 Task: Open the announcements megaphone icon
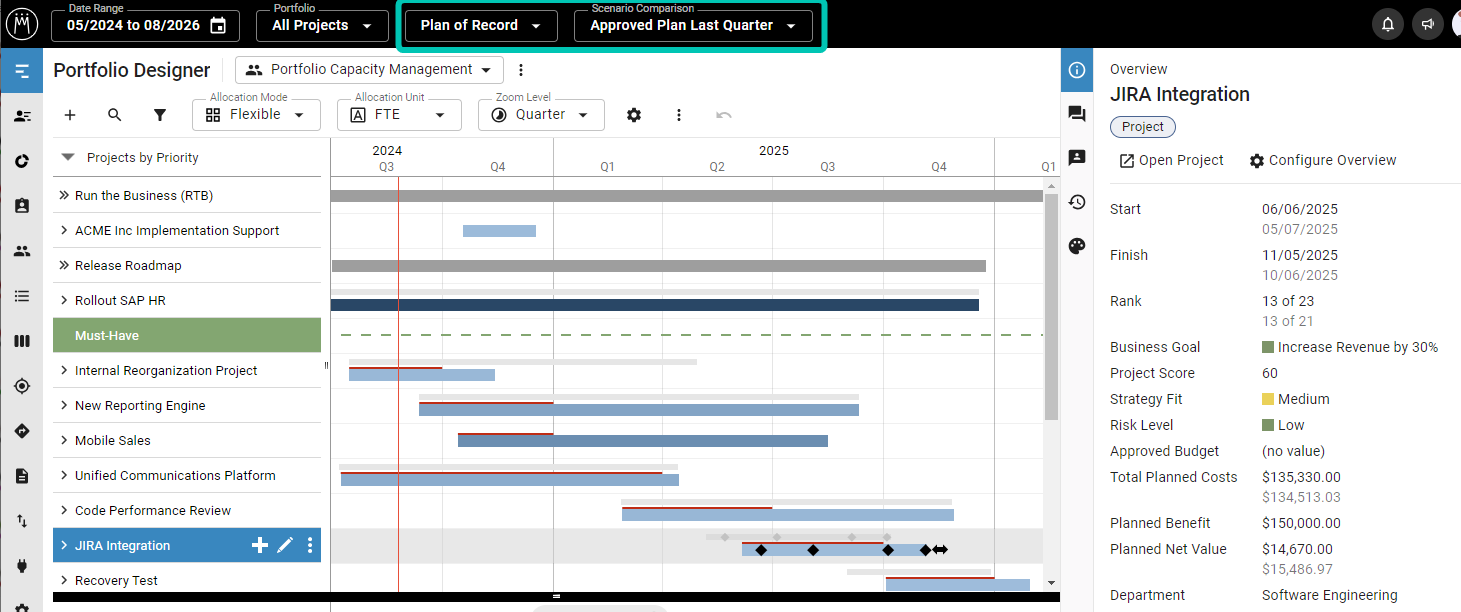pos(1428,24)
